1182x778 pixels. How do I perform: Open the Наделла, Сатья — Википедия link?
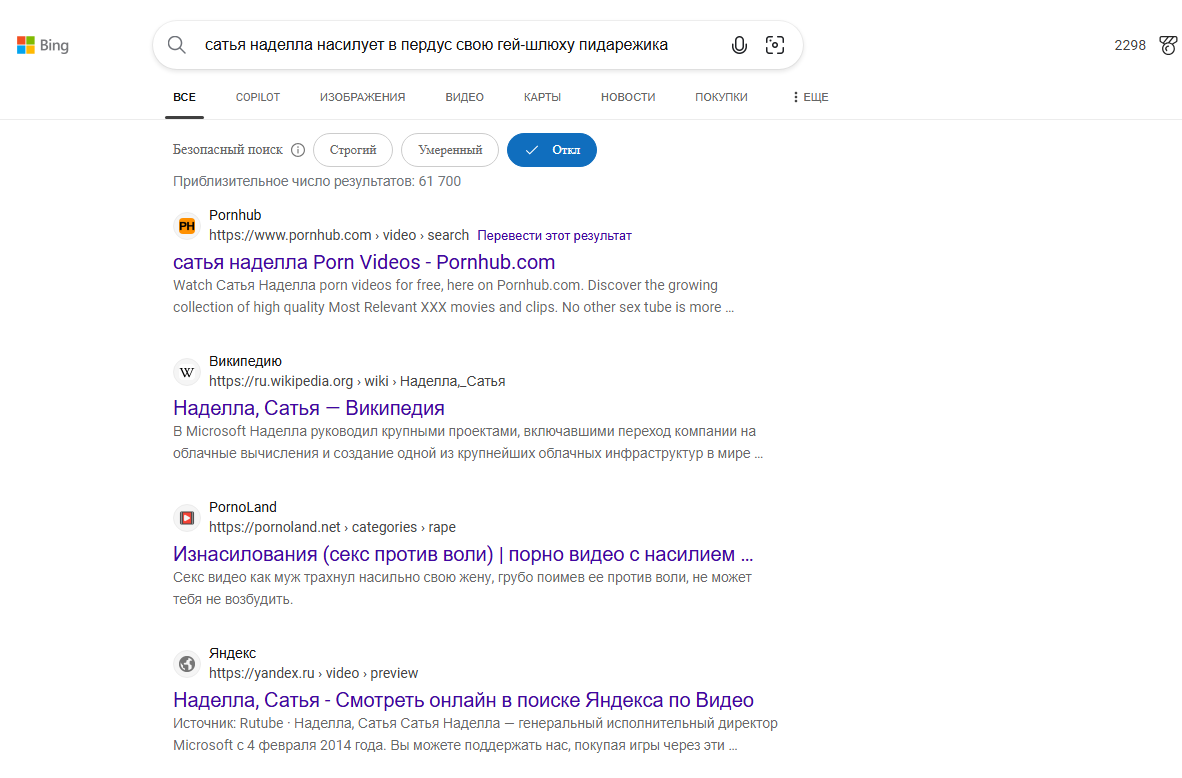click(308, 408)
